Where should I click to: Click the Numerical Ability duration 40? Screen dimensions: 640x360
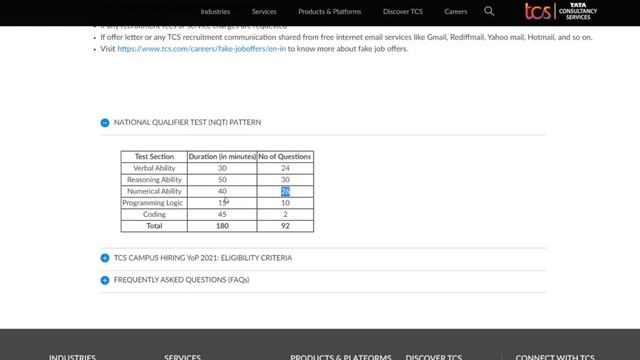coord(222,191)
